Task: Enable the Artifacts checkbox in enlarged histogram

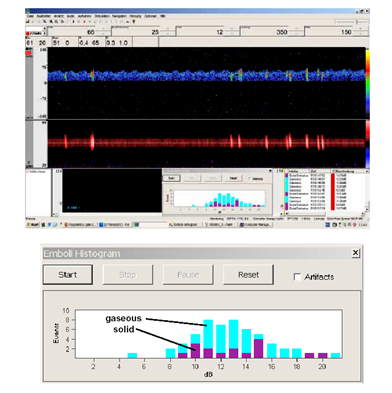Action: tap(297, 277)
